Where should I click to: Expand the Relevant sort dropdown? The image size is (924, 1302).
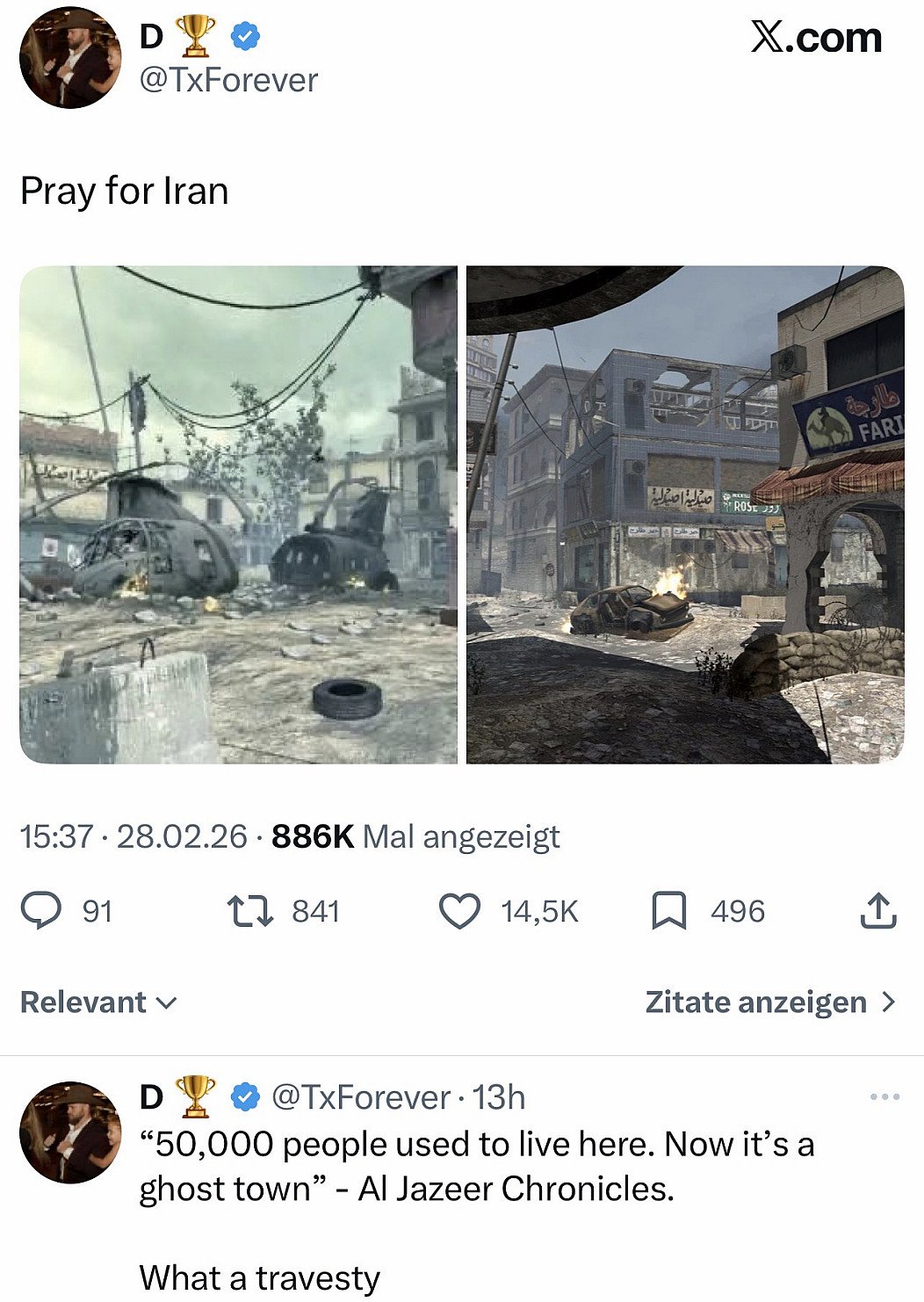[x=98, y=1002]
